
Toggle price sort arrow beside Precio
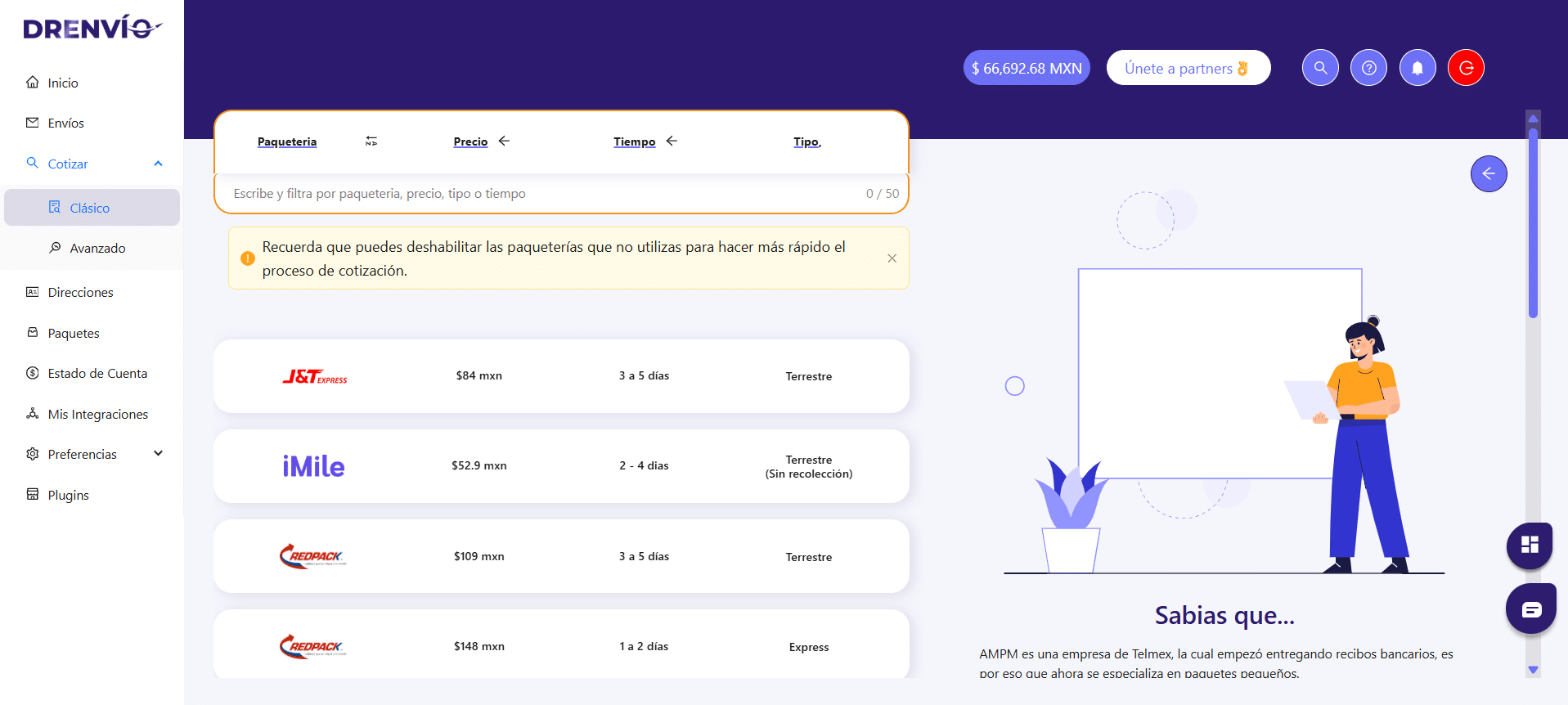point(504,141)
